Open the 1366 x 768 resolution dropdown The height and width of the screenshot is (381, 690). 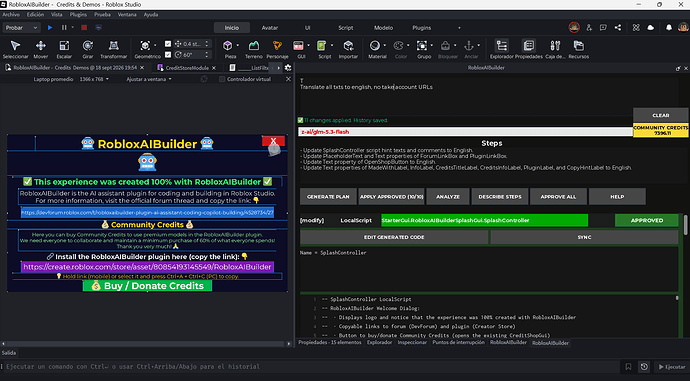(94, 79)
